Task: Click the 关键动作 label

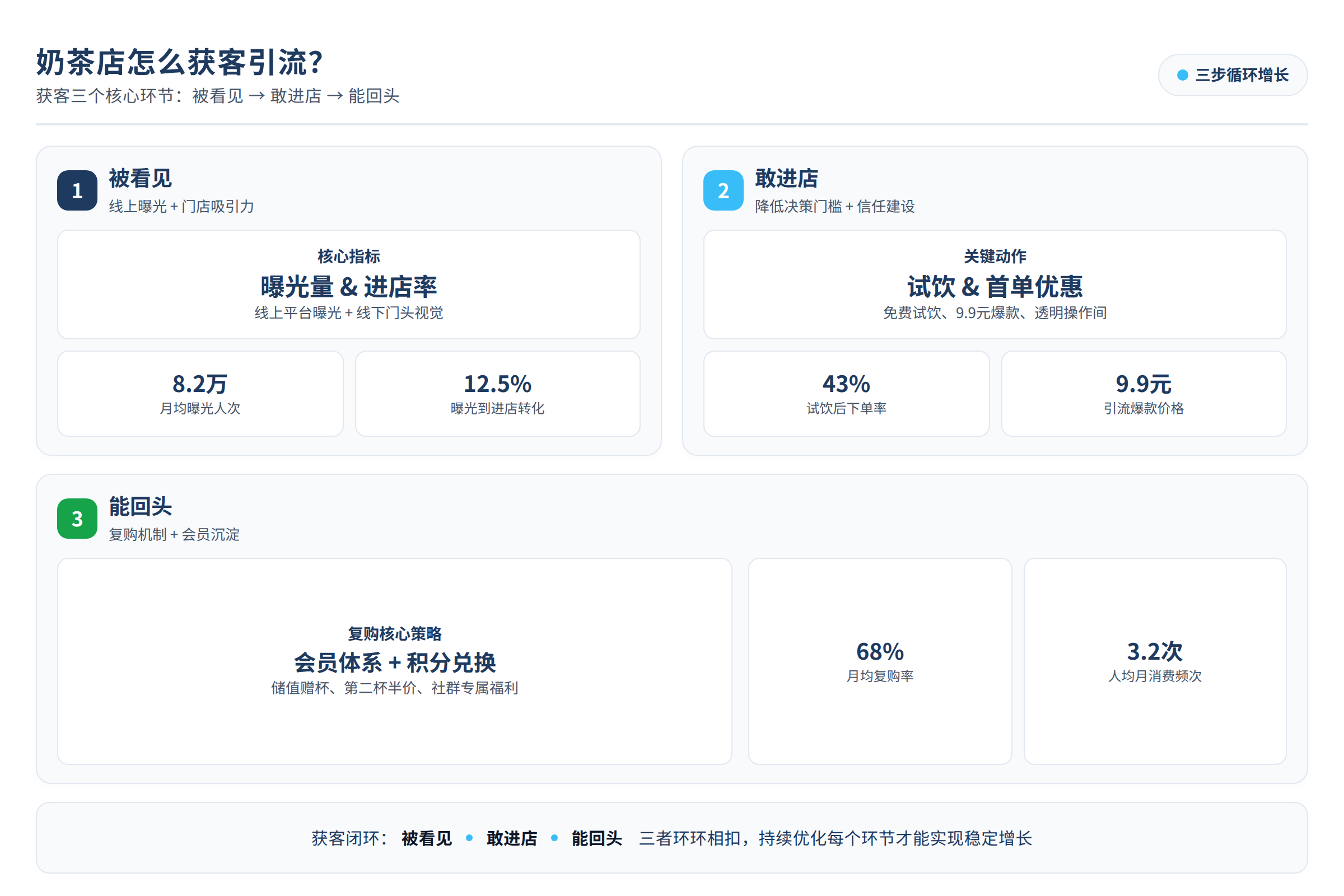Action: coord(995,256)
